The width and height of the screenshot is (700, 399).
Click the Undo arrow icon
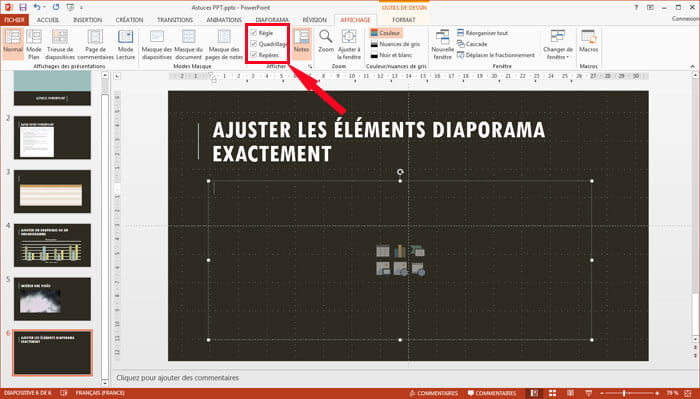tap(37, 7)
